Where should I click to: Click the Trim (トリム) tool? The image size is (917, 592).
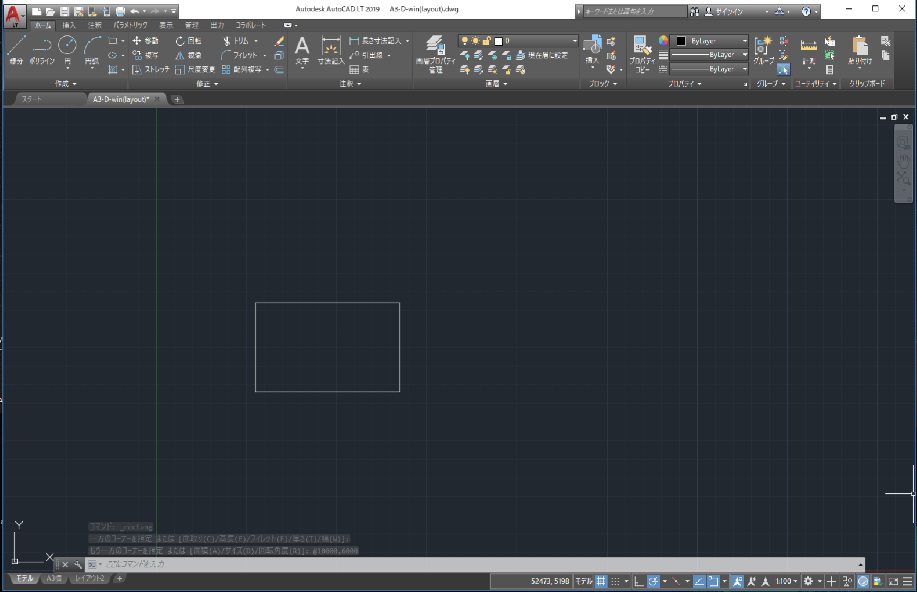tap(236, 40)
